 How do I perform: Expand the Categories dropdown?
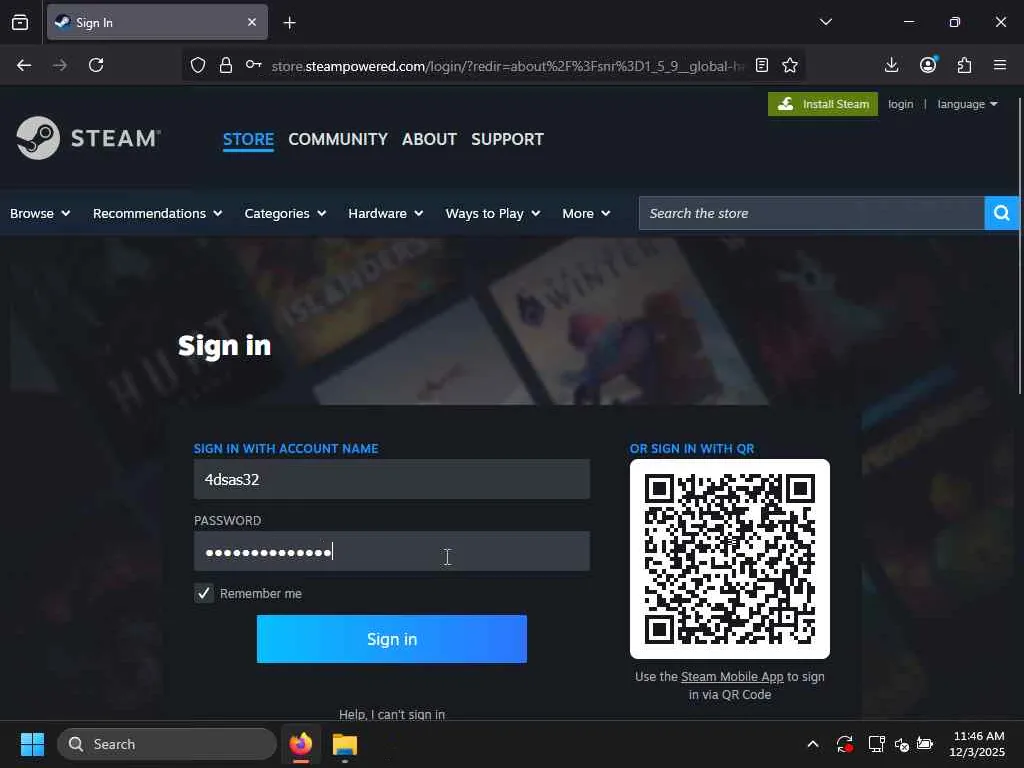click(285, 214)
